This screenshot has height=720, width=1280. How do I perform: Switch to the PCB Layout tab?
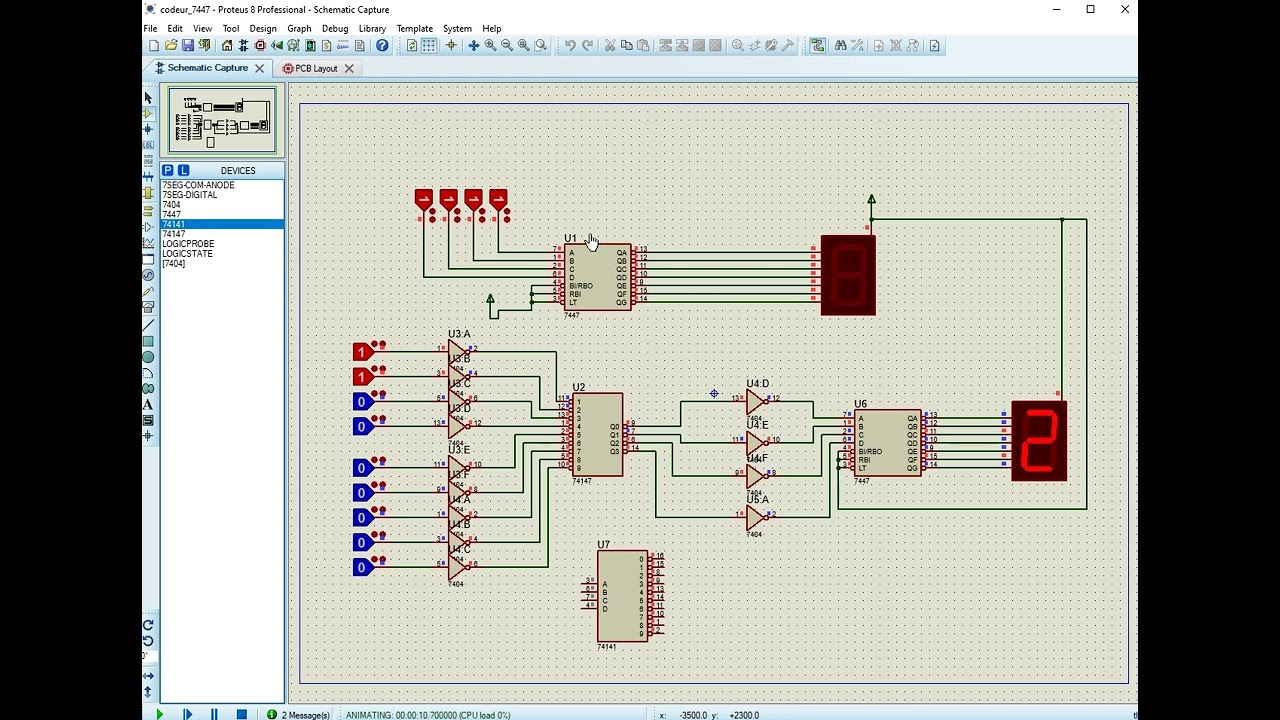click(316, 68)
